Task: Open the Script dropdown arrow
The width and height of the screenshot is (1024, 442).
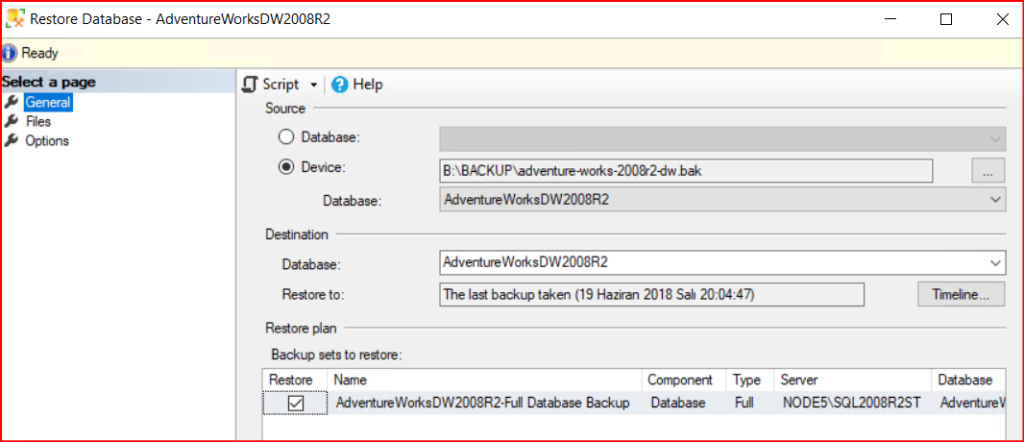Action: [x=313, y=85]
